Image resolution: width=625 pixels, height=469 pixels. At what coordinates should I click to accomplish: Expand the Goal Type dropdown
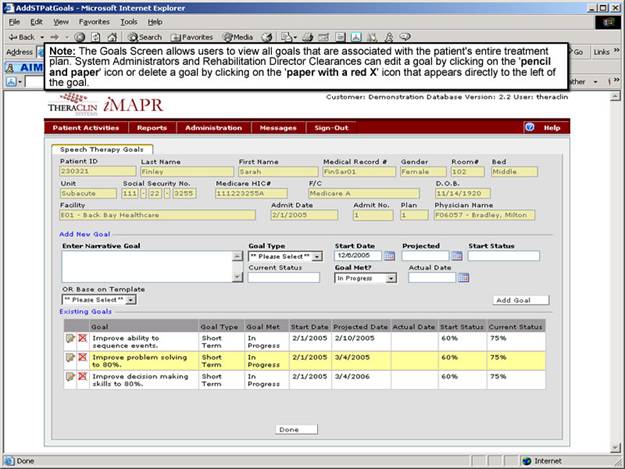(317, 256)
